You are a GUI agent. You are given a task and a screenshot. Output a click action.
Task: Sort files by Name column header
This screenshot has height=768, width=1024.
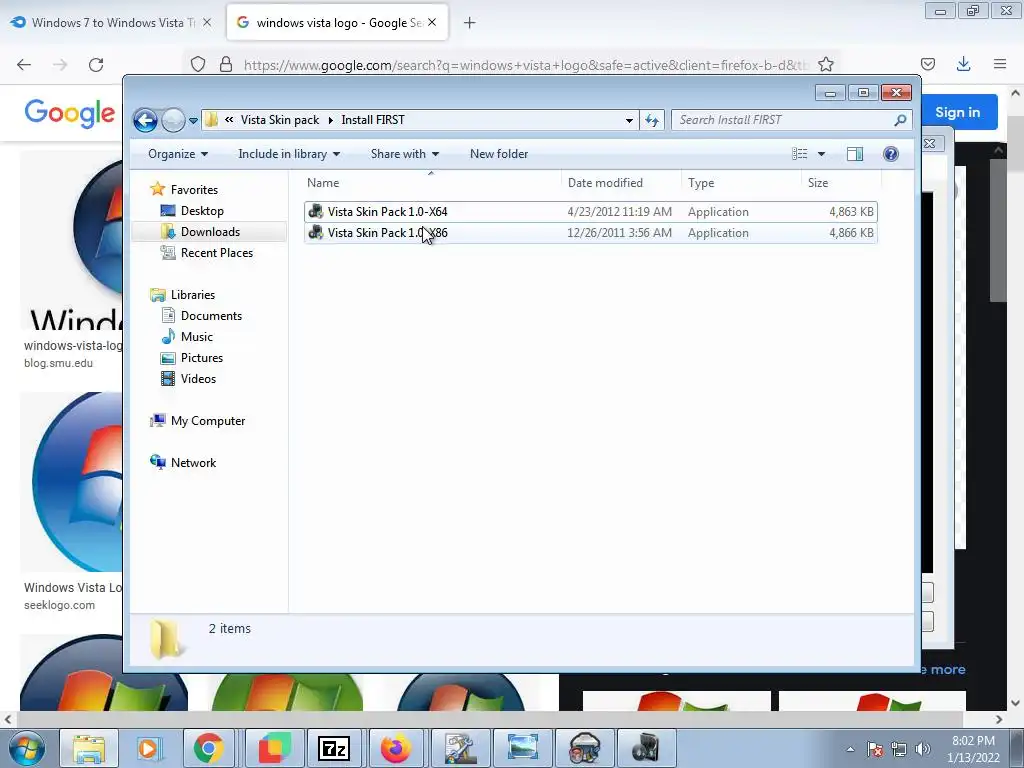point(431,183)
